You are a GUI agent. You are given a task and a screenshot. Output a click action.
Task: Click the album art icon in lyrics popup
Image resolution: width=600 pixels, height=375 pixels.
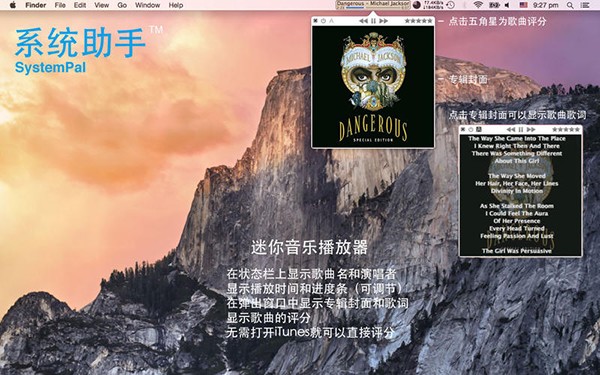pyautogui.click(x=478, y=130)
